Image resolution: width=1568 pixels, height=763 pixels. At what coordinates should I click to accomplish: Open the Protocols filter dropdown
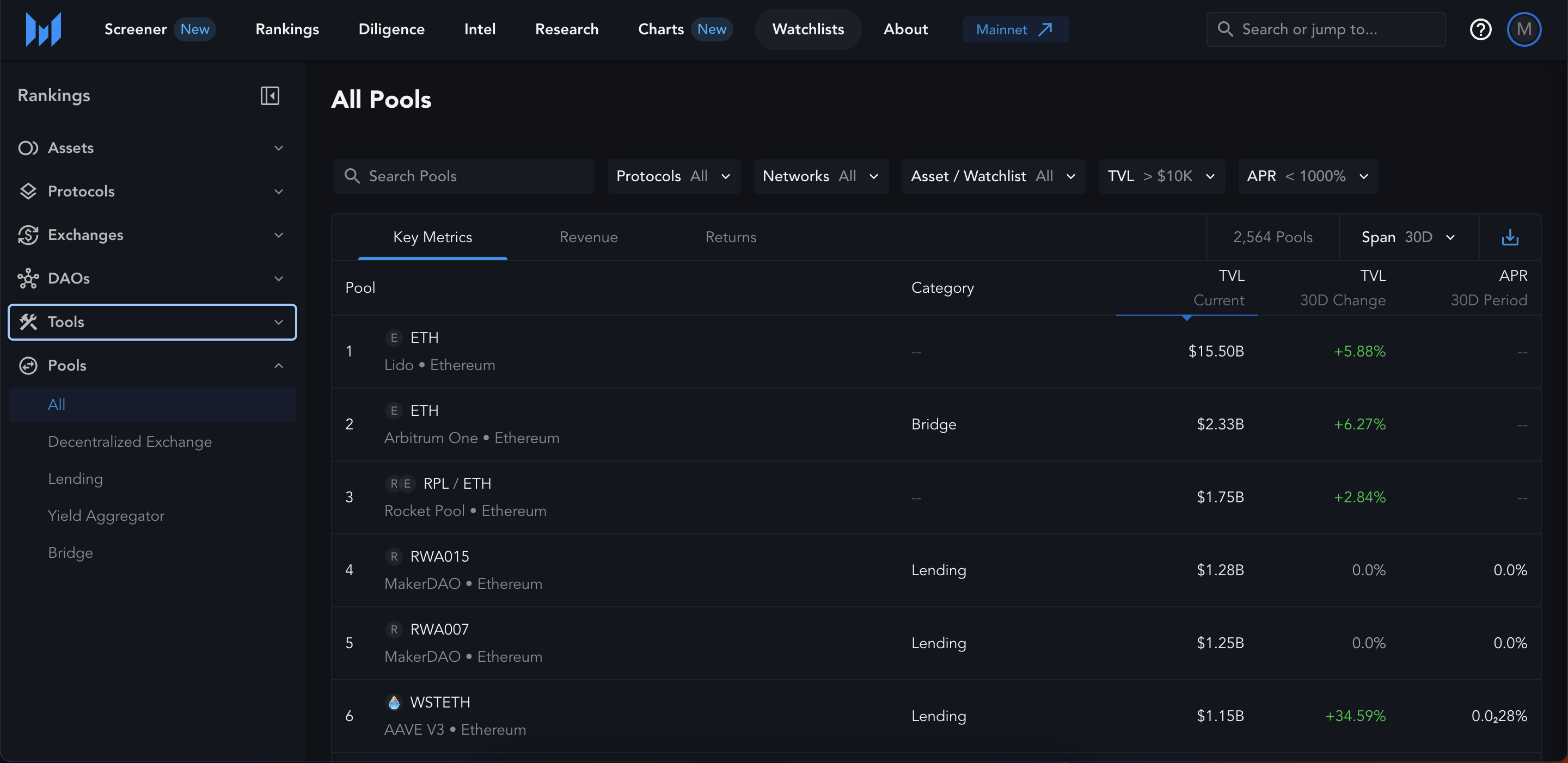tap(673, 176)
